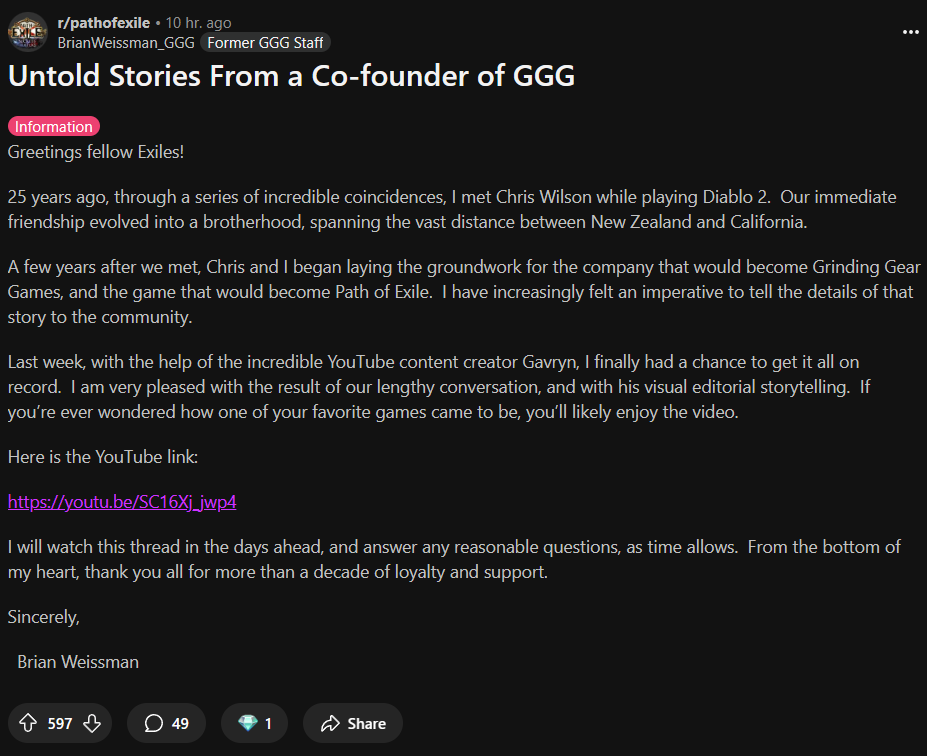Click the award count number 1
The image size is (927, 756).
point(268,723)
